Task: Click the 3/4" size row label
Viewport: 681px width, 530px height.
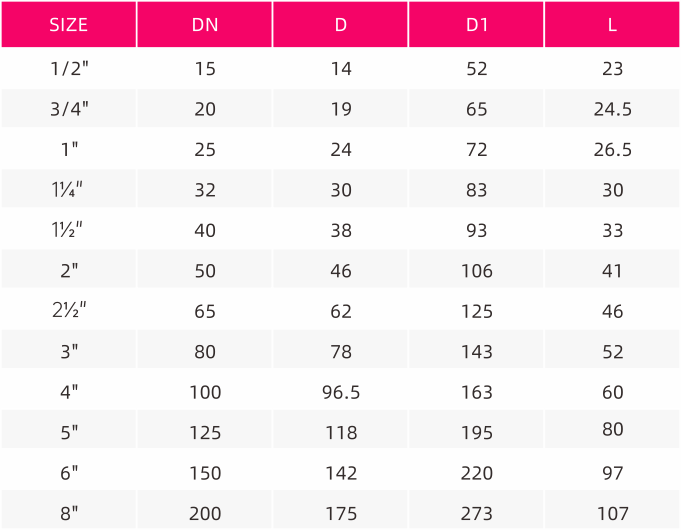Action: click(69, 109)
